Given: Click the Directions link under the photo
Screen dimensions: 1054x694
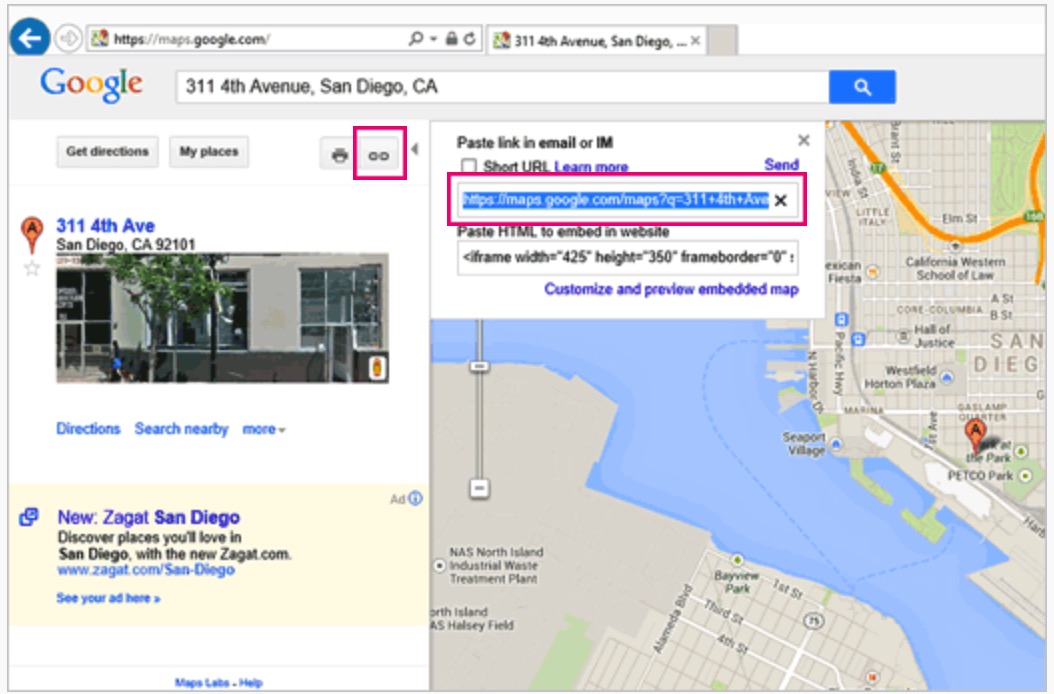Looking at the screenshot, I should [x=88, y=429].
